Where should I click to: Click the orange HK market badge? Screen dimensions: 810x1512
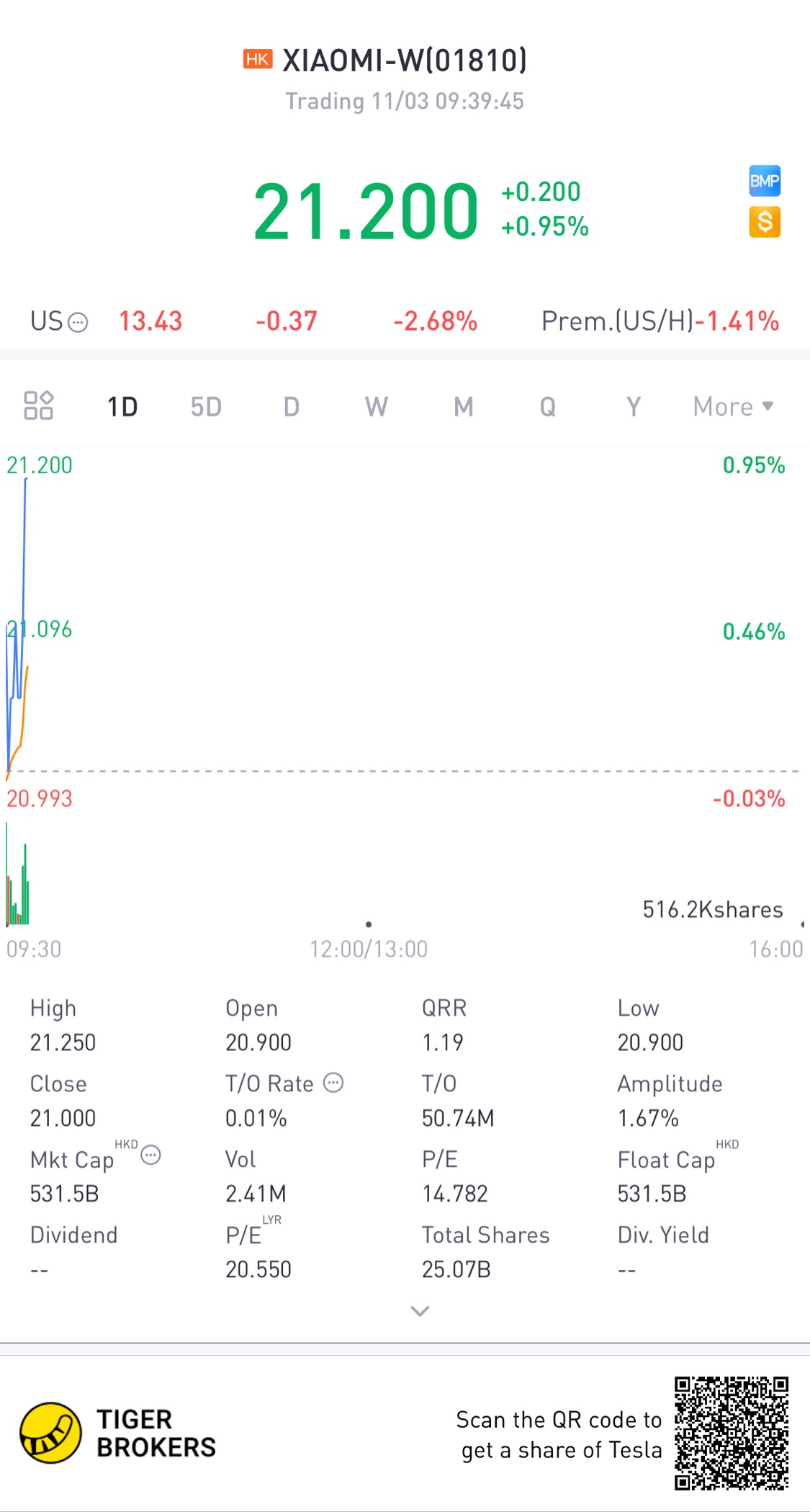[x=257, y=59]
